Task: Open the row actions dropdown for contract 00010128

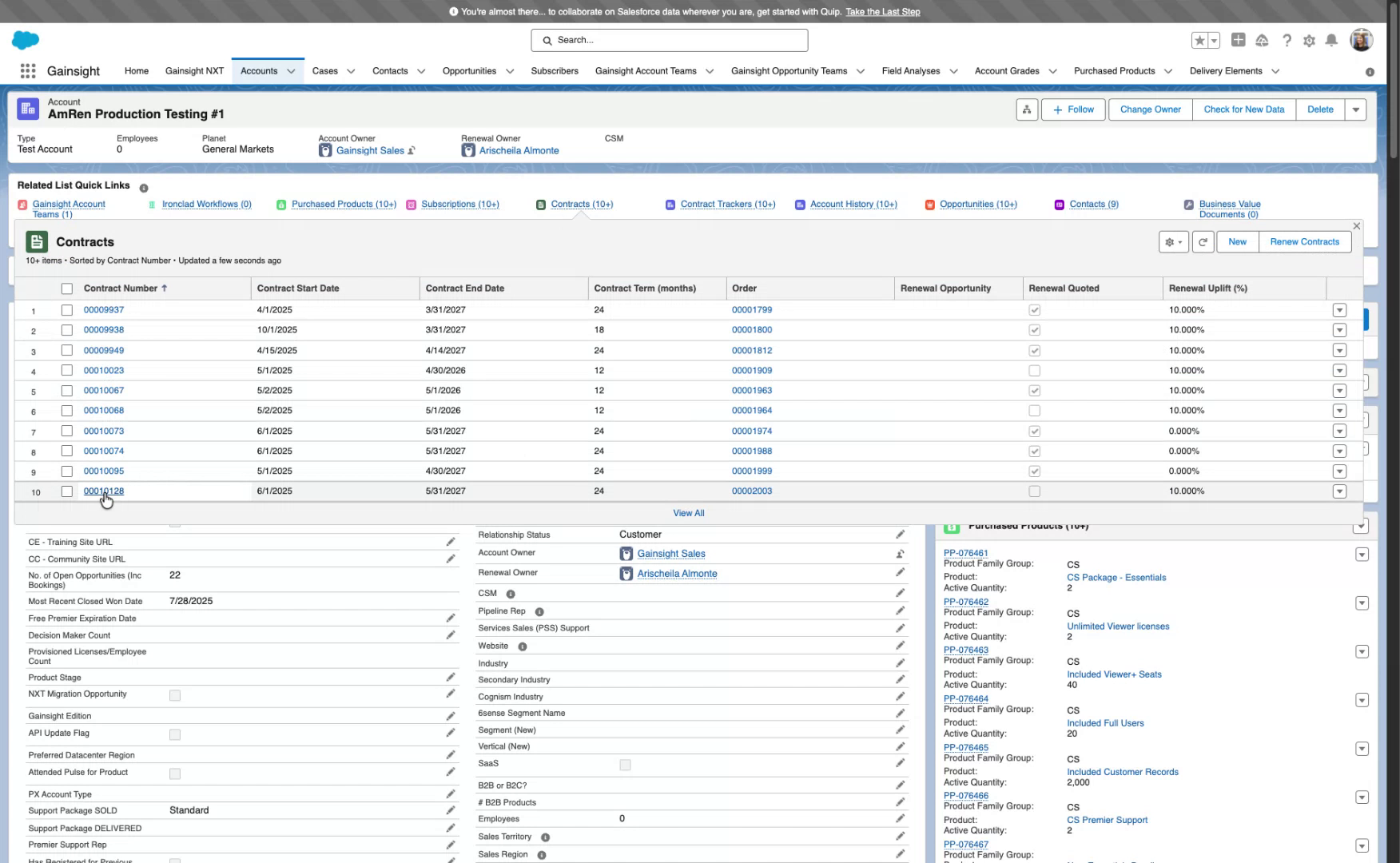Action: tap(1340, 491)
